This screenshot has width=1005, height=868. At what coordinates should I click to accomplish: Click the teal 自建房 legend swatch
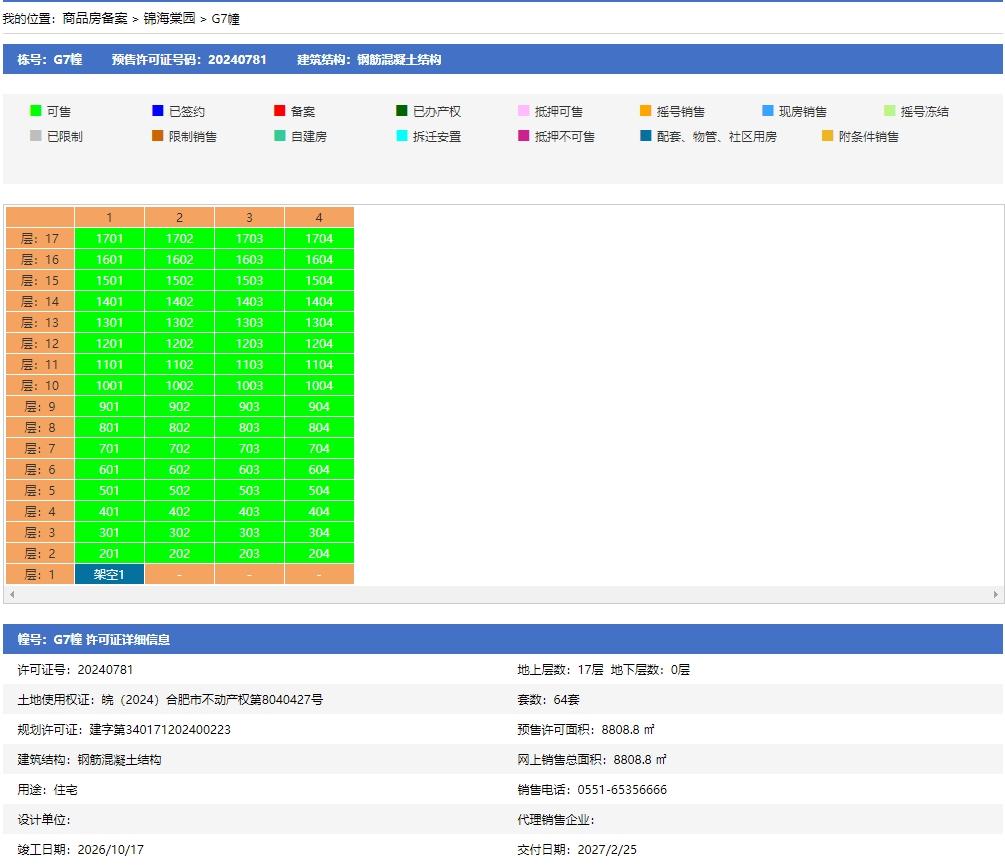click(x=279, y=136)
